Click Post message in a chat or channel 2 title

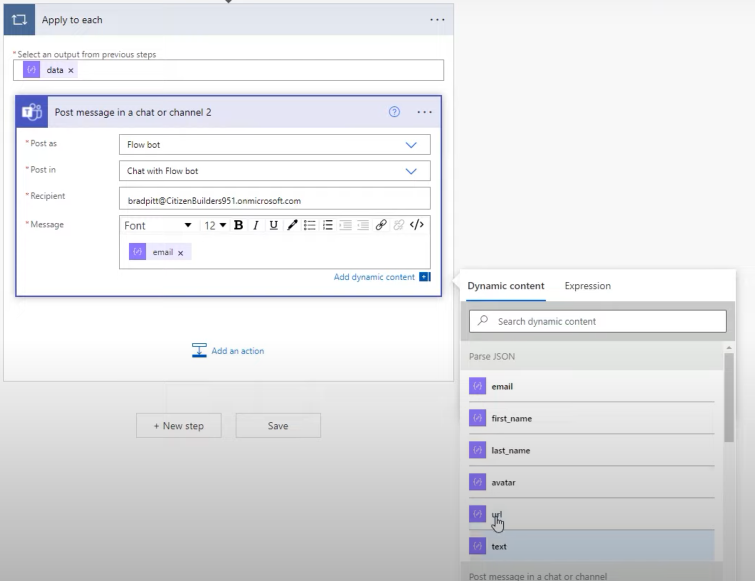133,112
